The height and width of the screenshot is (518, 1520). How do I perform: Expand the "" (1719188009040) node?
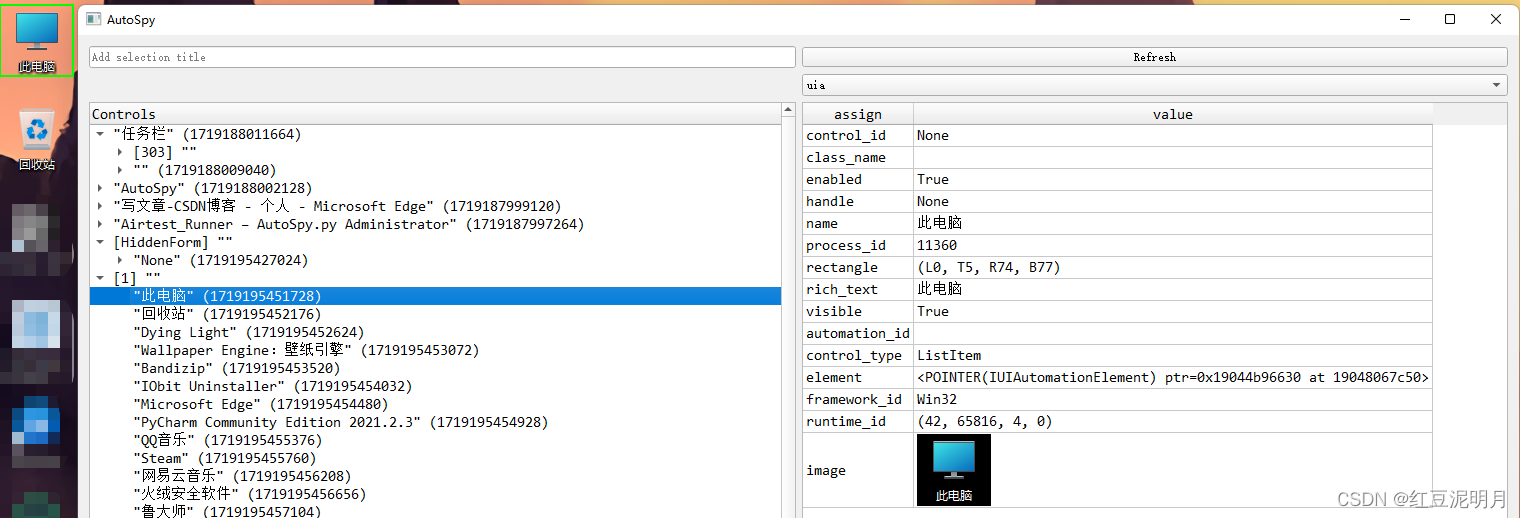tap(121, 170)
